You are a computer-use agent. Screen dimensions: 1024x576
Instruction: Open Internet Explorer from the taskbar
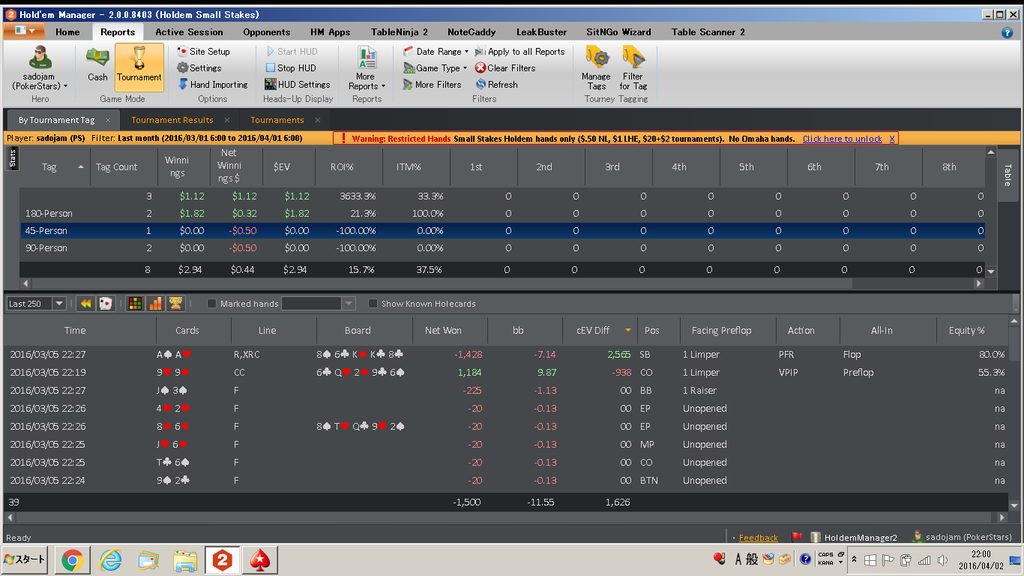[x=110, y=560]
